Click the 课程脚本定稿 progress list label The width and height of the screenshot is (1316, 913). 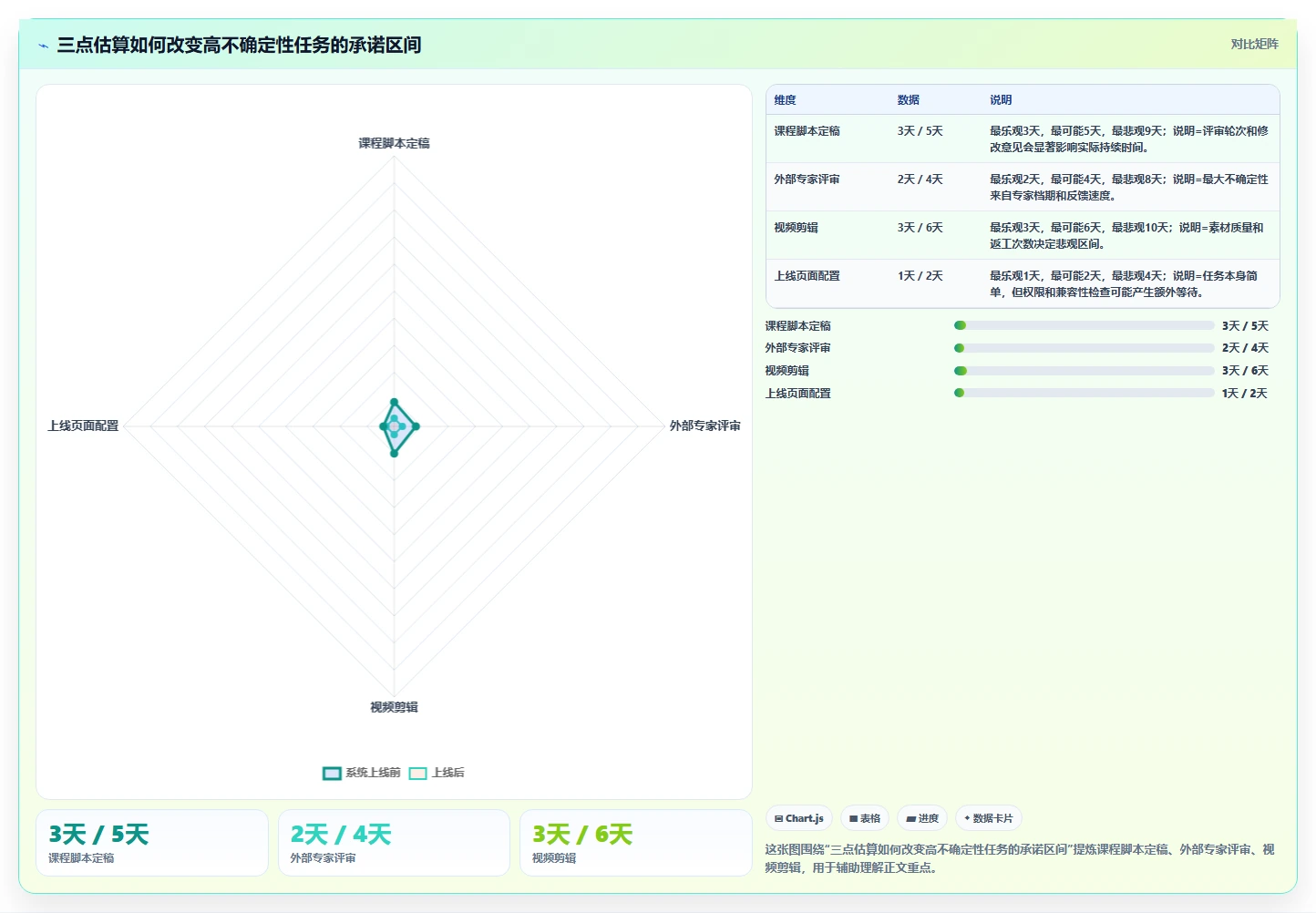tap(797, 326)
